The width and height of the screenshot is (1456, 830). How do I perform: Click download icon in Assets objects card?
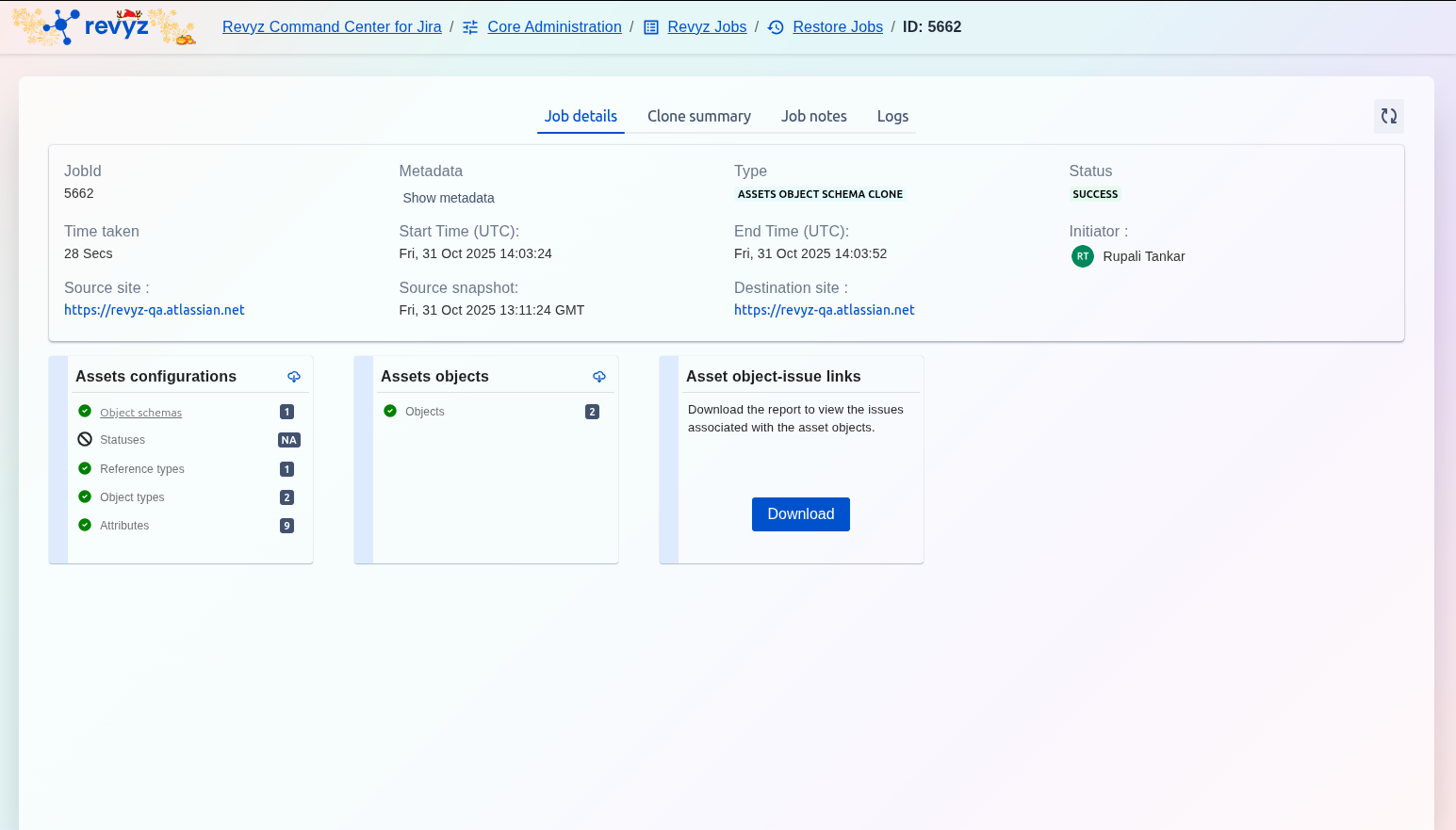[x=599, y=377]
